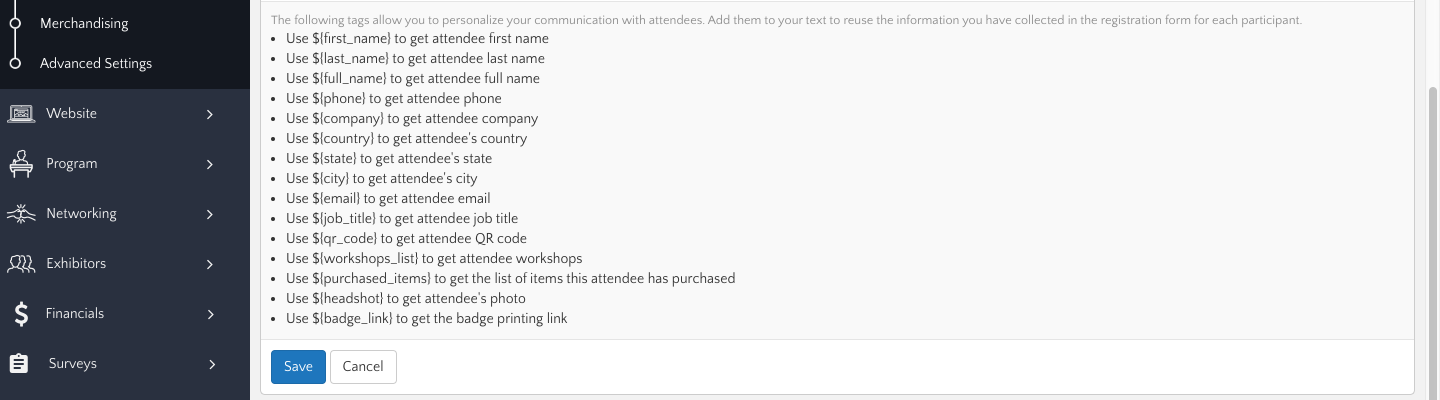Expand the Networking submenu chevron
1440x400 pixels.
point(210,214)
